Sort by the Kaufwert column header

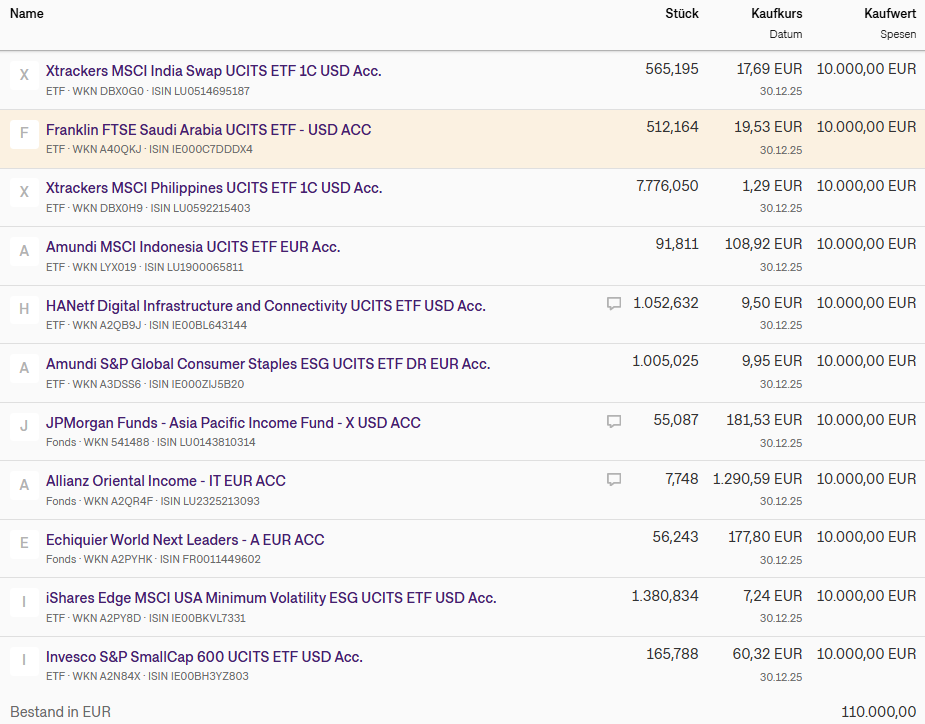click(890, 14)
